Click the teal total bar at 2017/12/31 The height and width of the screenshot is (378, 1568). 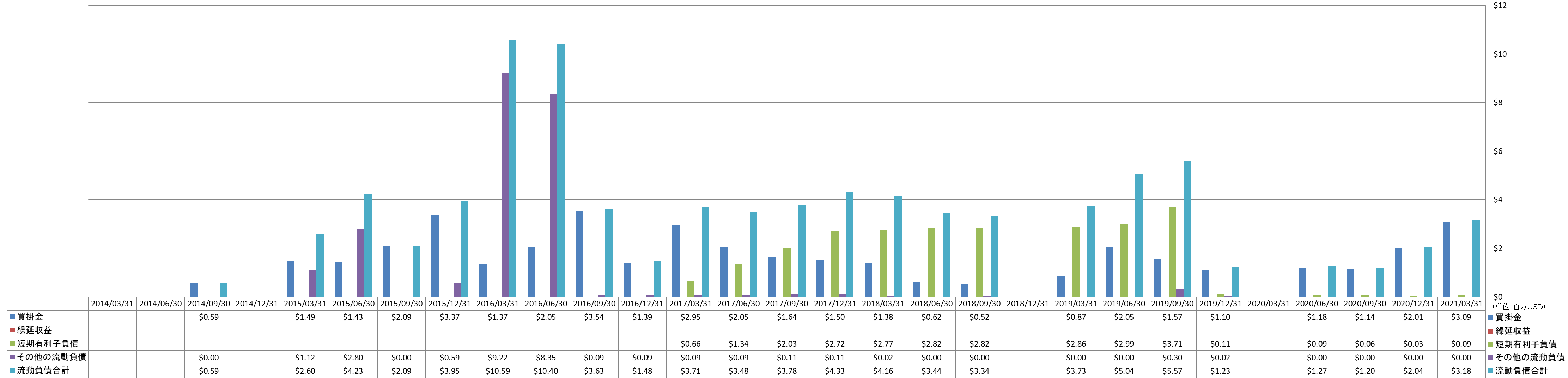point(850,245)
